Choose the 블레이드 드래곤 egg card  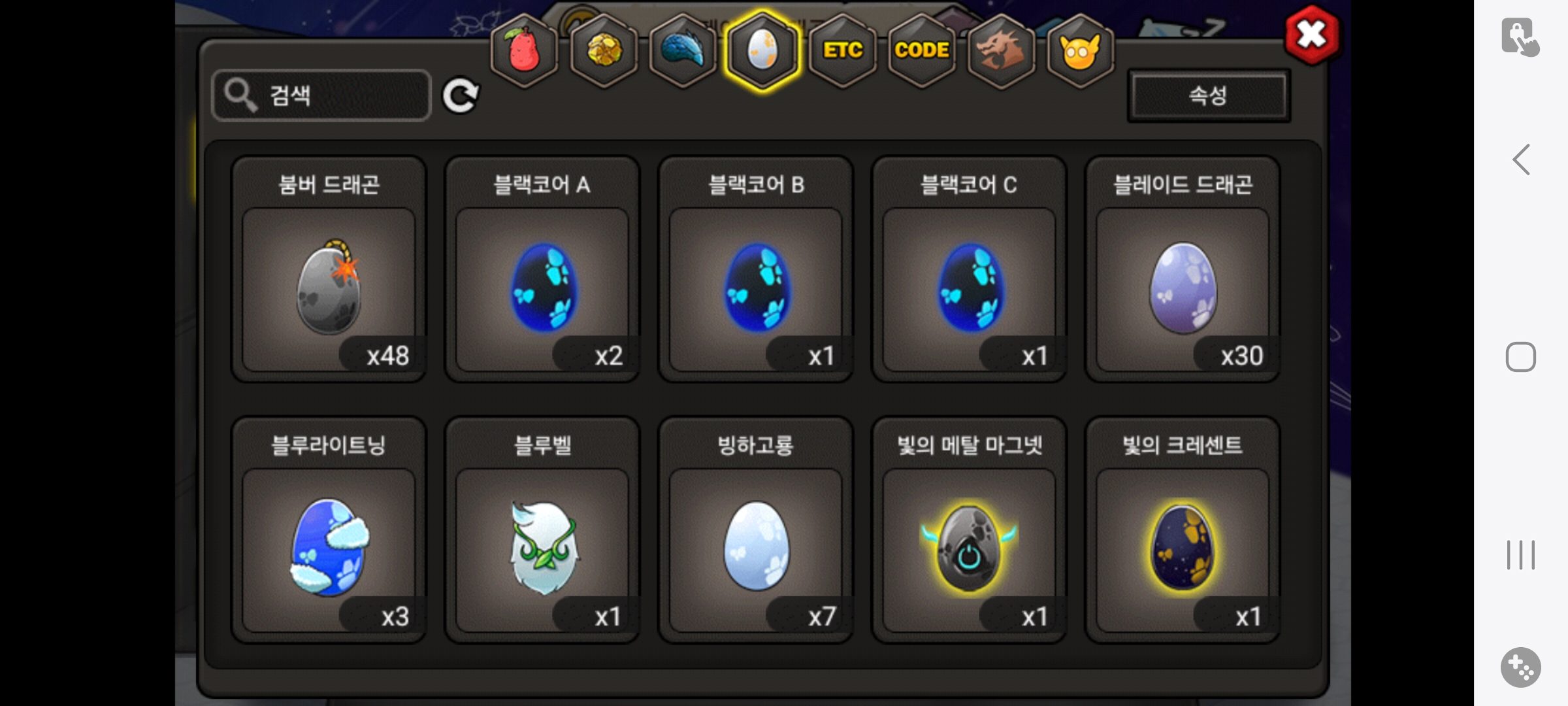tap(1183, 269)
